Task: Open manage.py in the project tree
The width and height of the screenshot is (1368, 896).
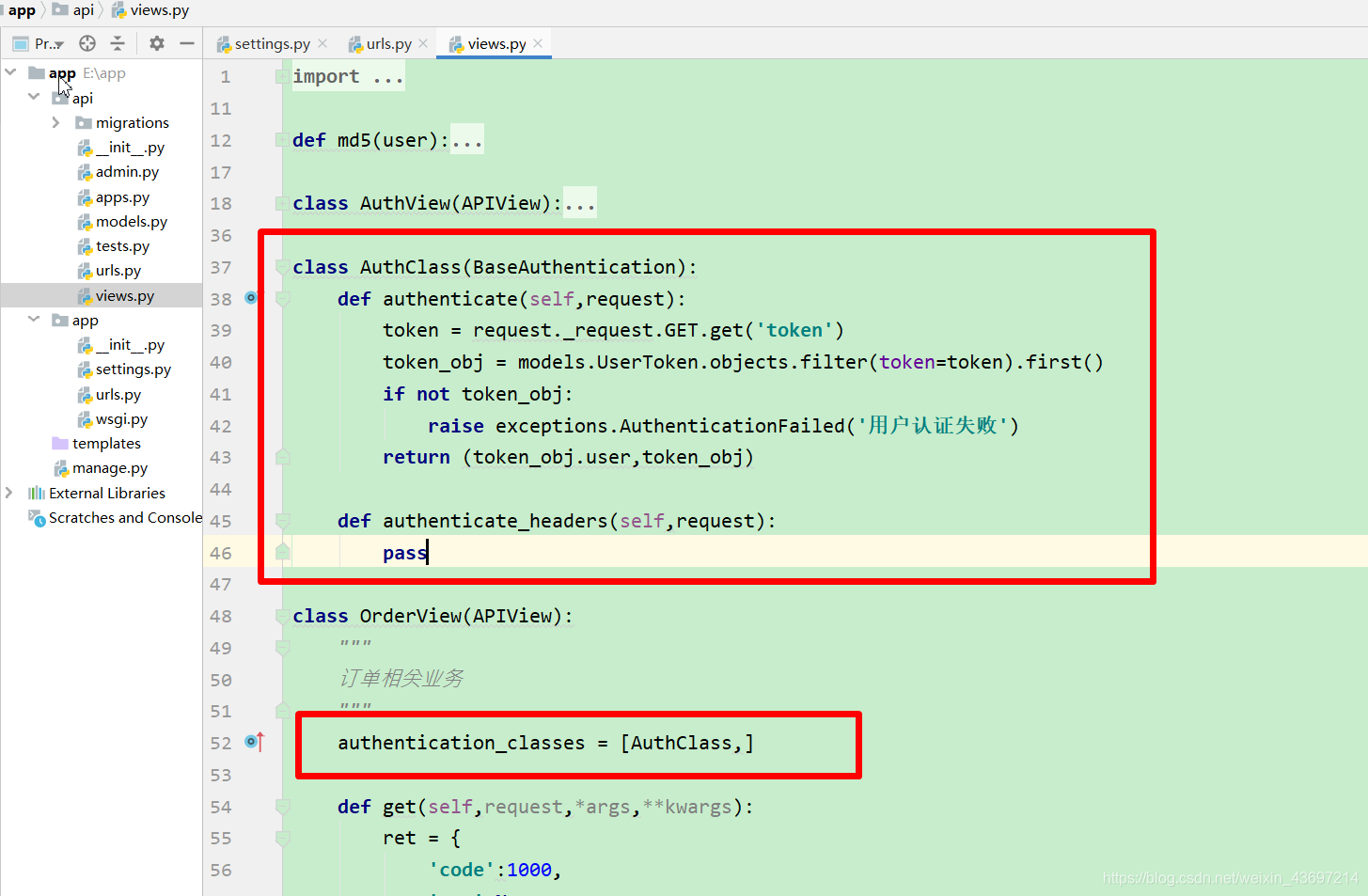Action: [109, 468]
